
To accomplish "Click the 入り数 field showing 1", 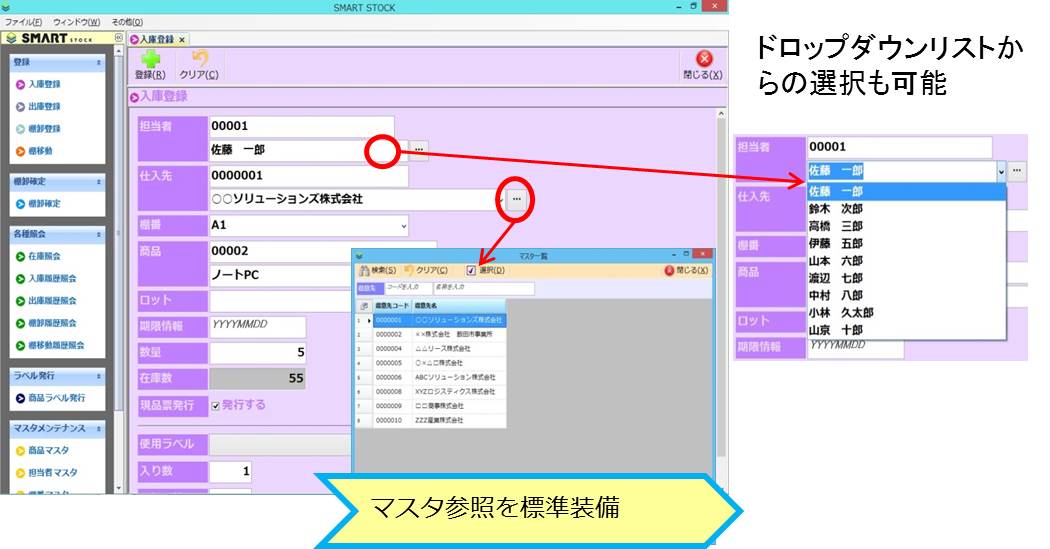I will point(230,471).
